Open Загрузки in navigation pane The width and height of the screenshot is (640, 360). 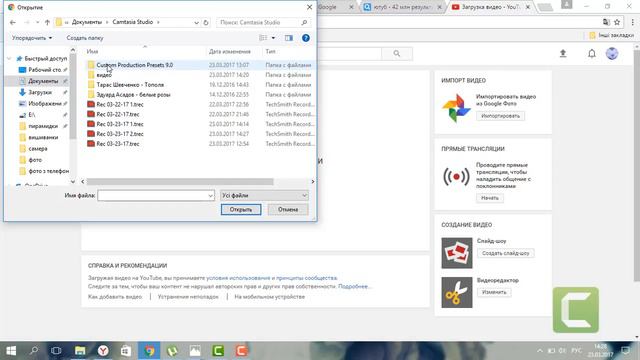click(40, 93)
